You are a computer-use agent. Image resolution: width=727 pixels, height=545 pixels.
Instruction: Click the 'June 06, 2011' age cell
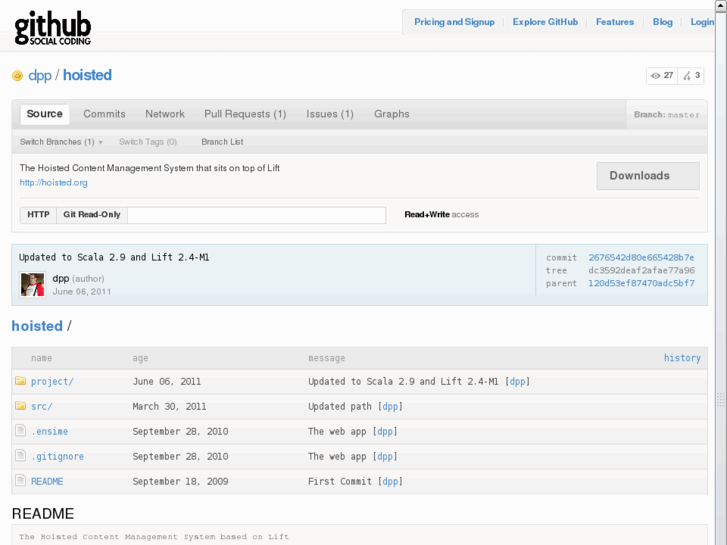[x=167, y=381]
